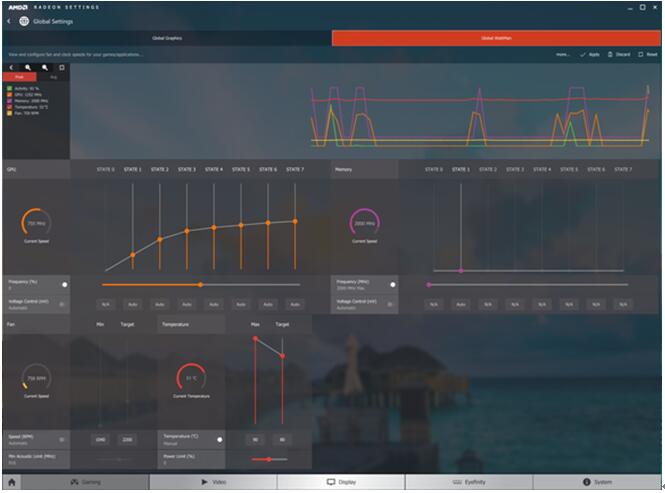Click the yellow Fan legend swatch
The width and height of the screenshot is (665, 493).
9,113
